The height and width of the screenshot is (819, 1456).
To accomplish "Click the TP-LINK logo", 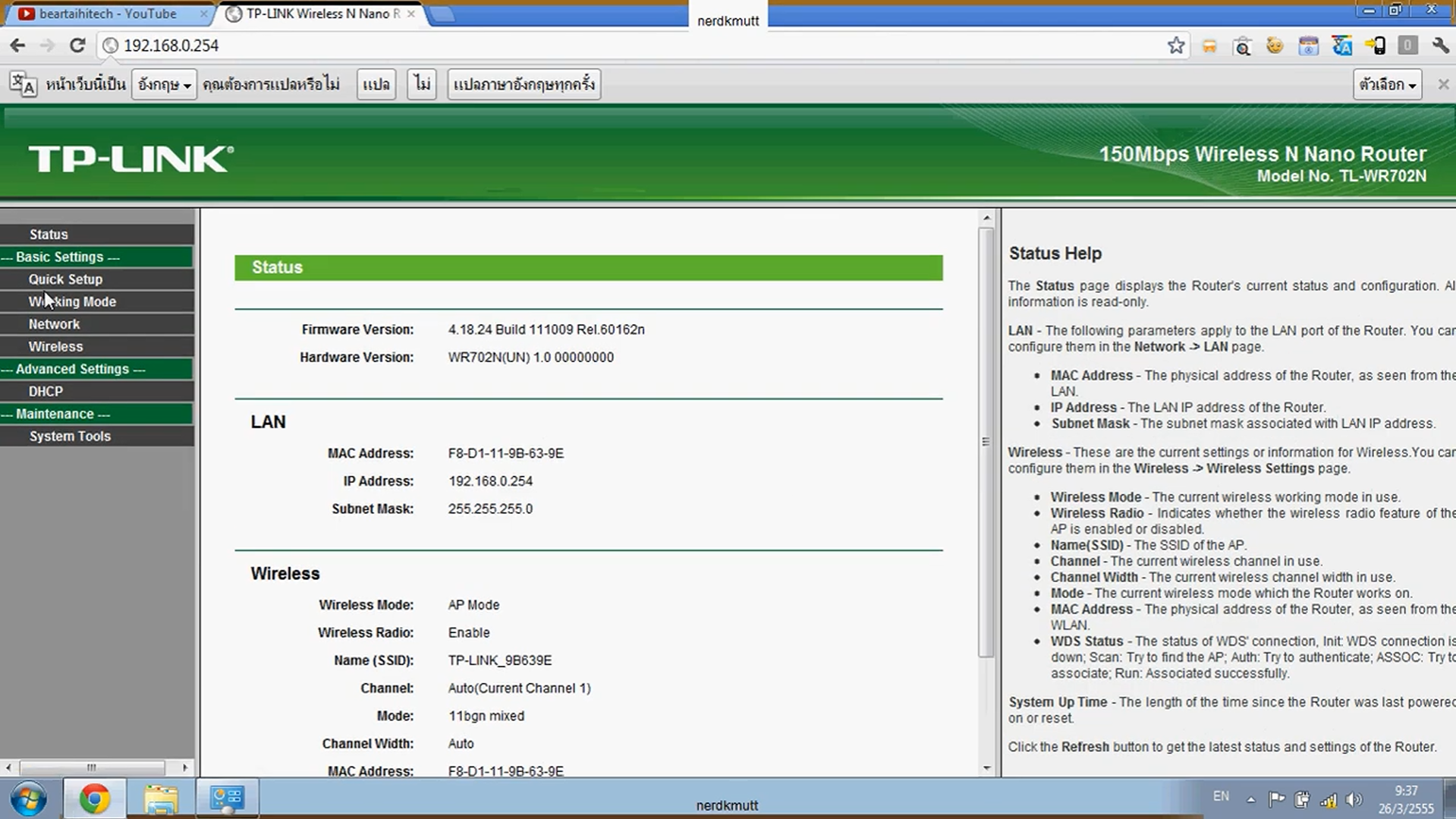I will click(x=131, y=159).
